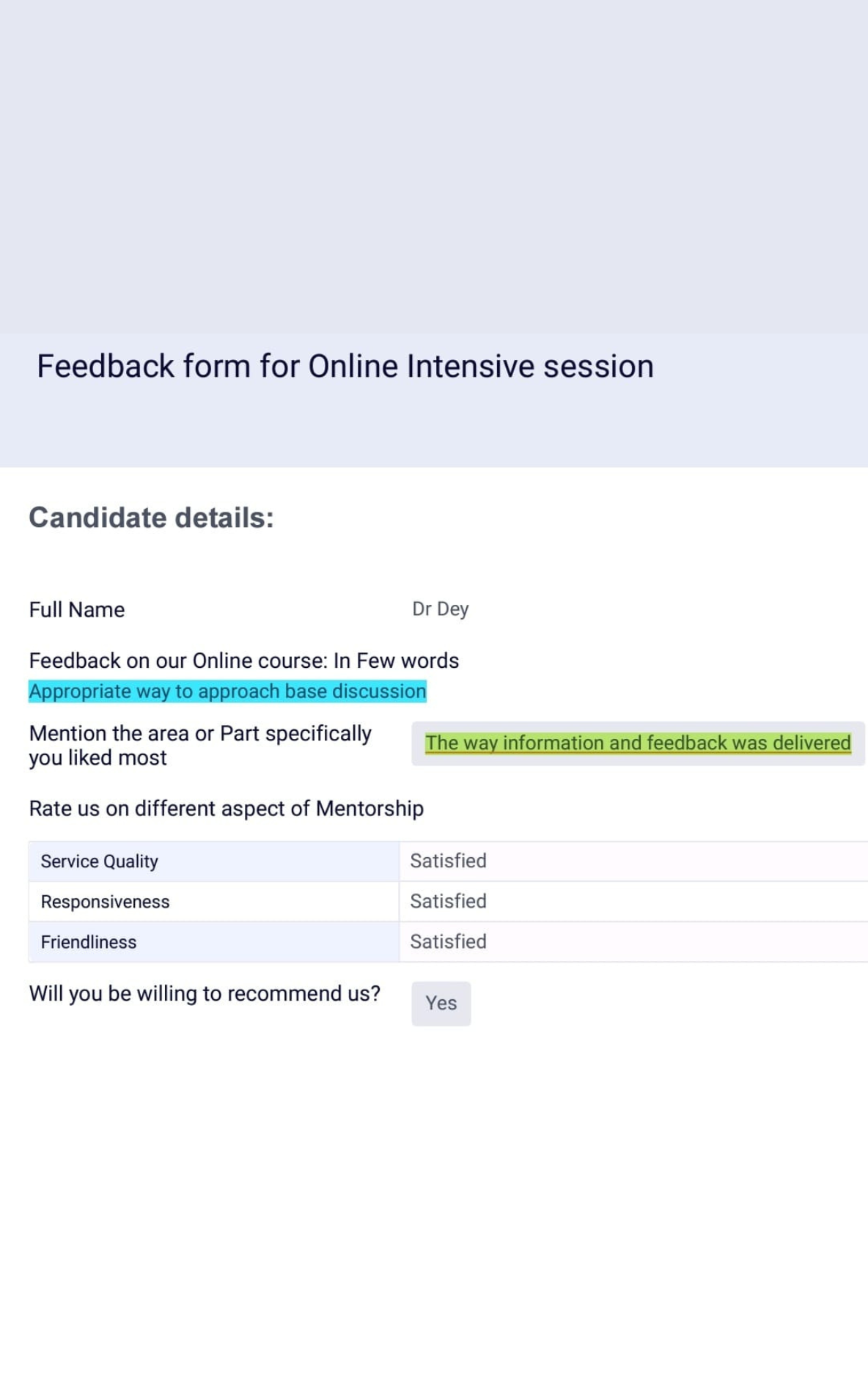Click 'Mention the area or Part specifically' label

click(x=200, y=733)
